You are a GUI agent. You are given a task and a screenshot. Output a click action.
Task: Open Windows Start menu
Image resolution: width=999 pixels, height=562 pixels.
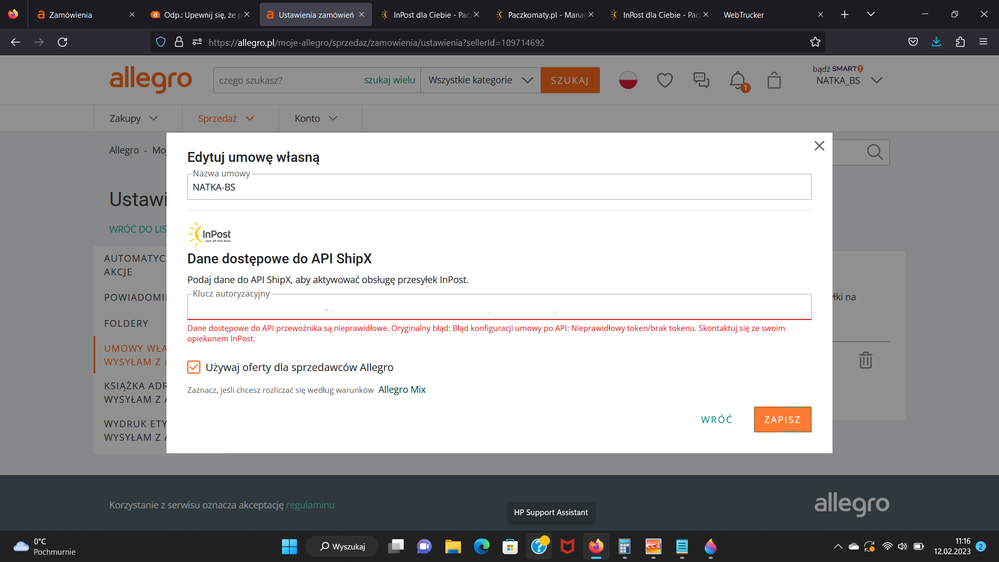[x=289, y=546]
